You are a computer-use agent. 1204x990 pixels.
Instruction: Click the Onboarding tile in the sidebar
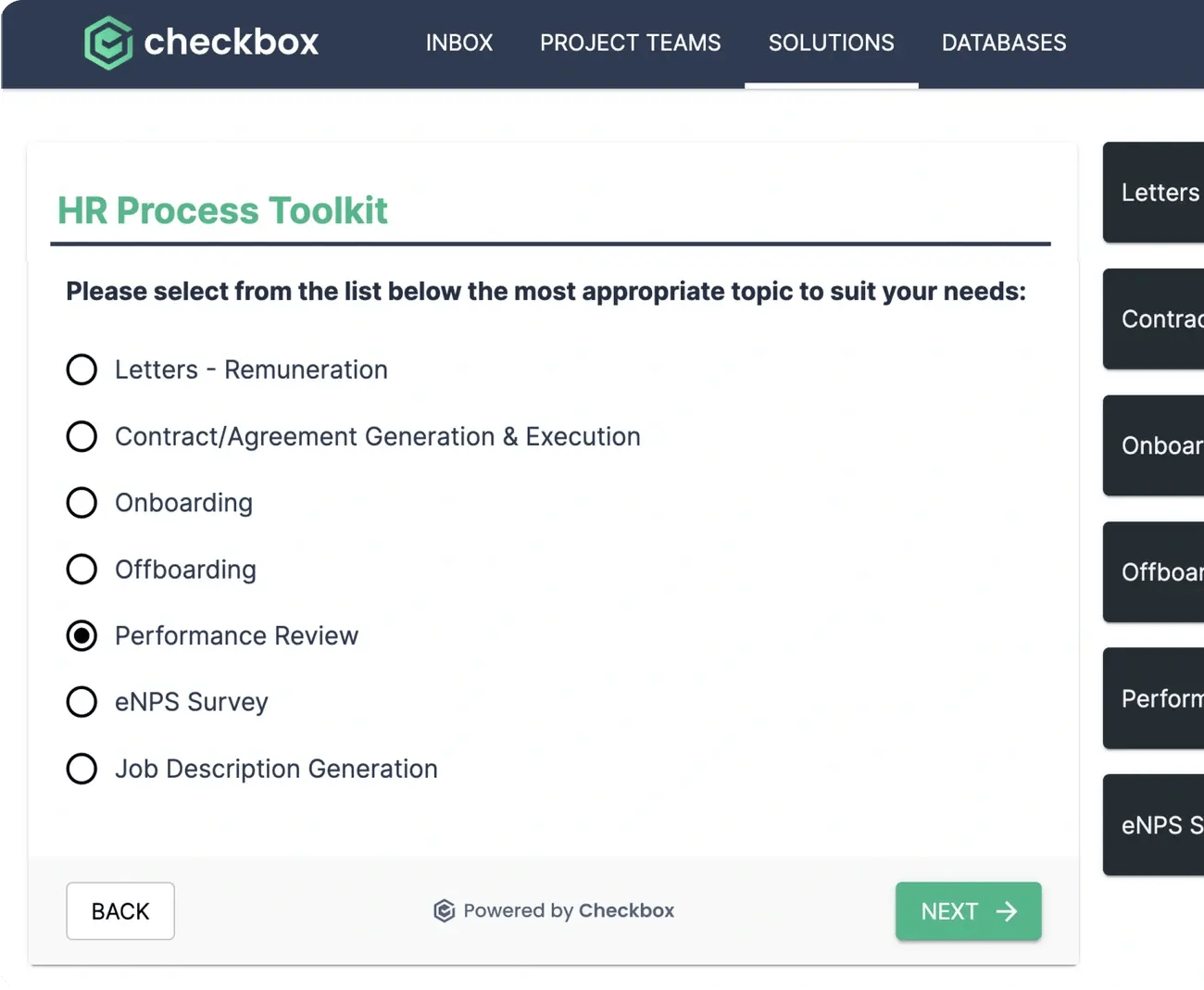[x=1160, y=445]
